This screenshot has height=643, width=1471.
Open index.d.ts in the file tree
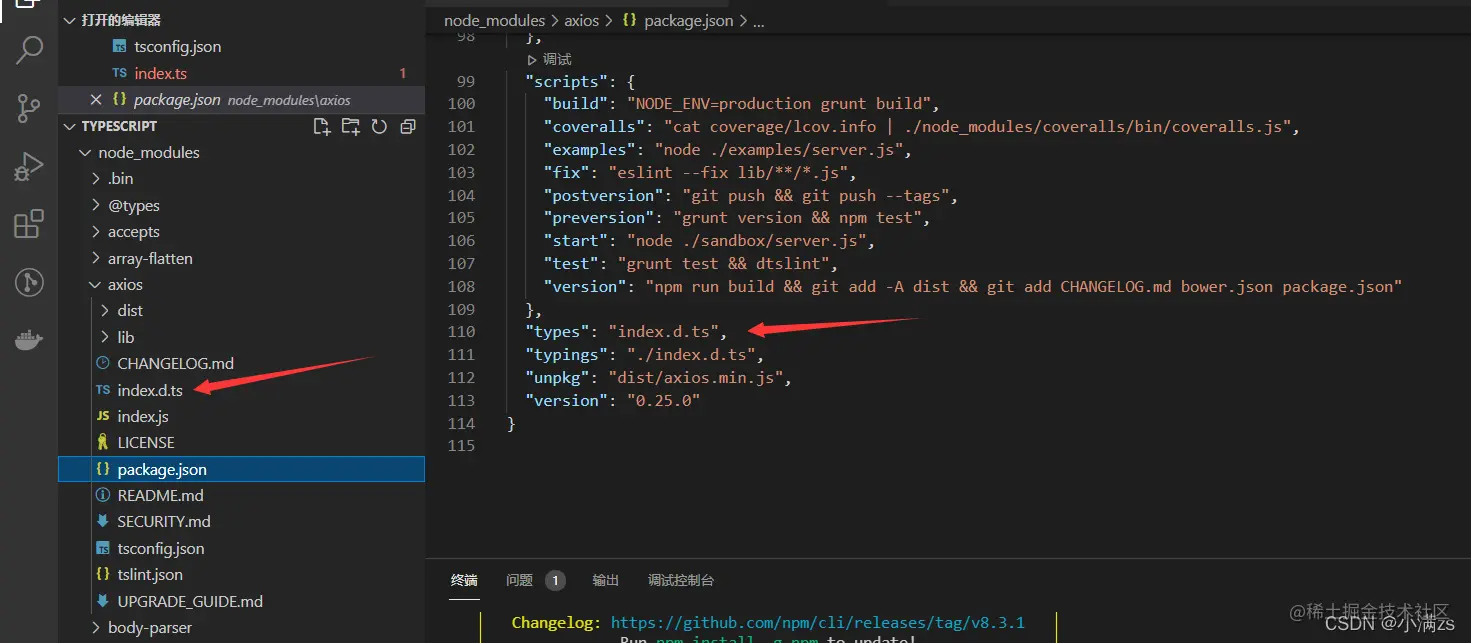point(150,390)
